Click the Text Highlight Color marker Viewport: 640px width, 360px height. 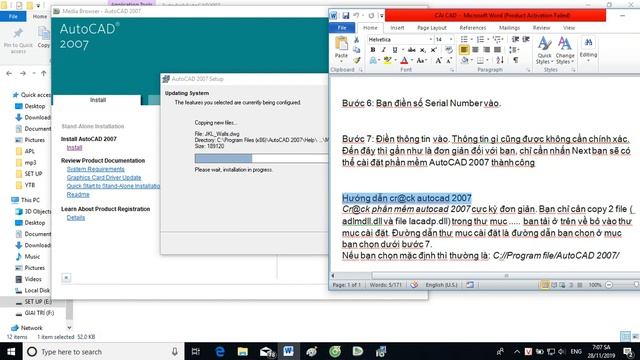[387, 60]
